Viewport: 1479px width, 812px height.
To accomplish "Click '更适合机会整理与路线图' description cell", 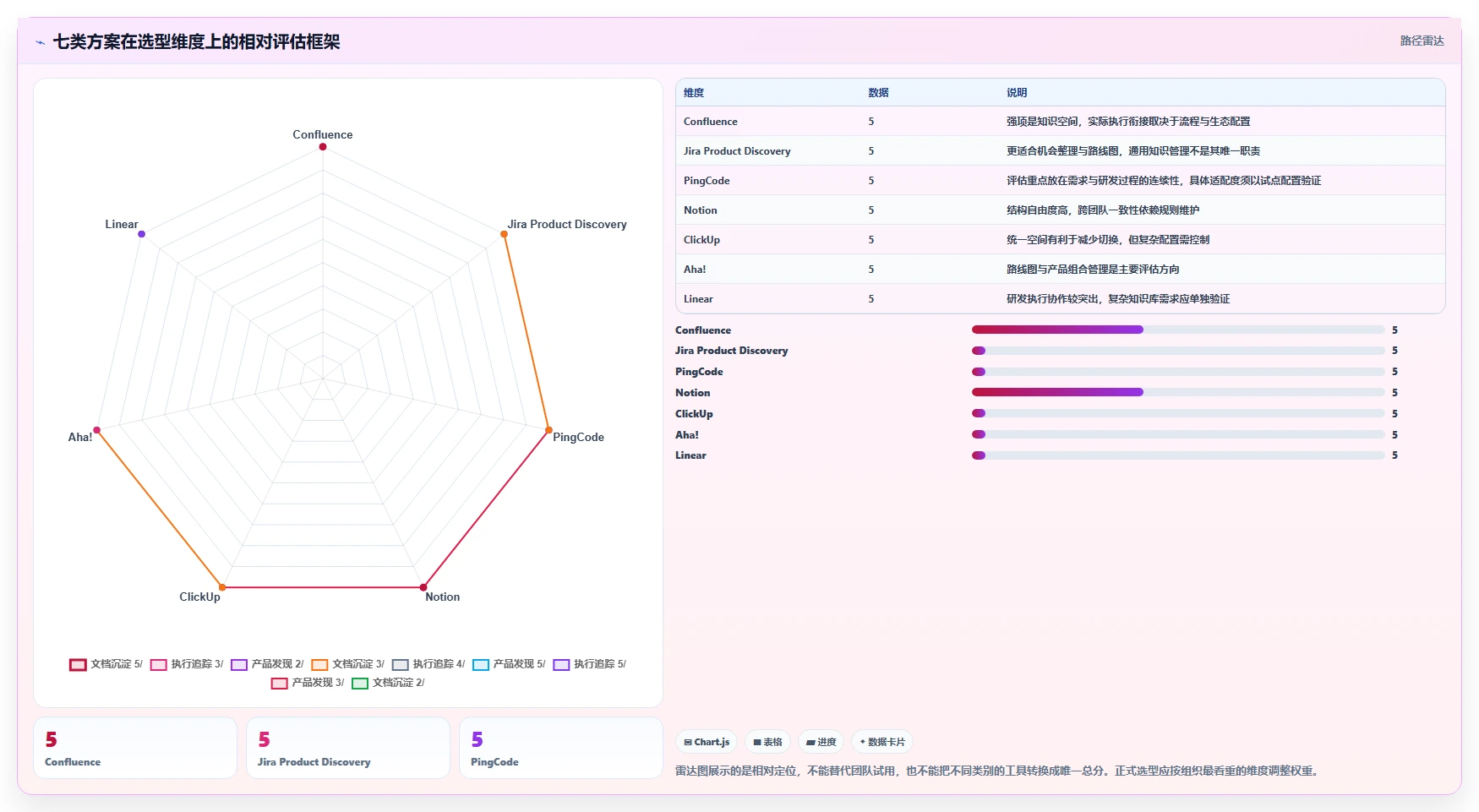I will pyautogui.click(x=1133, y=151).
